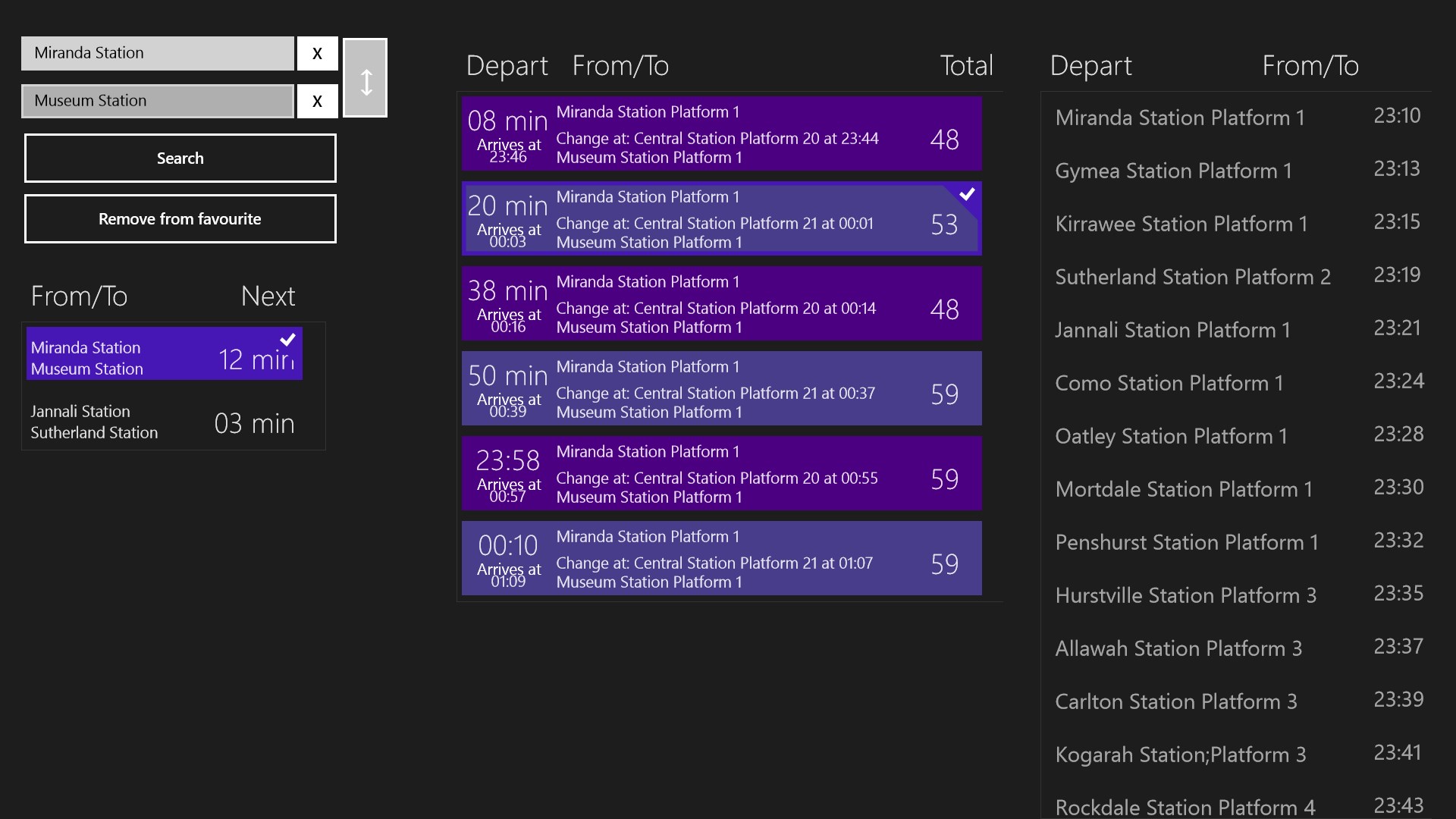Image resolution: width=1456 pixels, height=819 pixels.
Task: Select the 23:58 departure trip
Action: tap(721, 474)
